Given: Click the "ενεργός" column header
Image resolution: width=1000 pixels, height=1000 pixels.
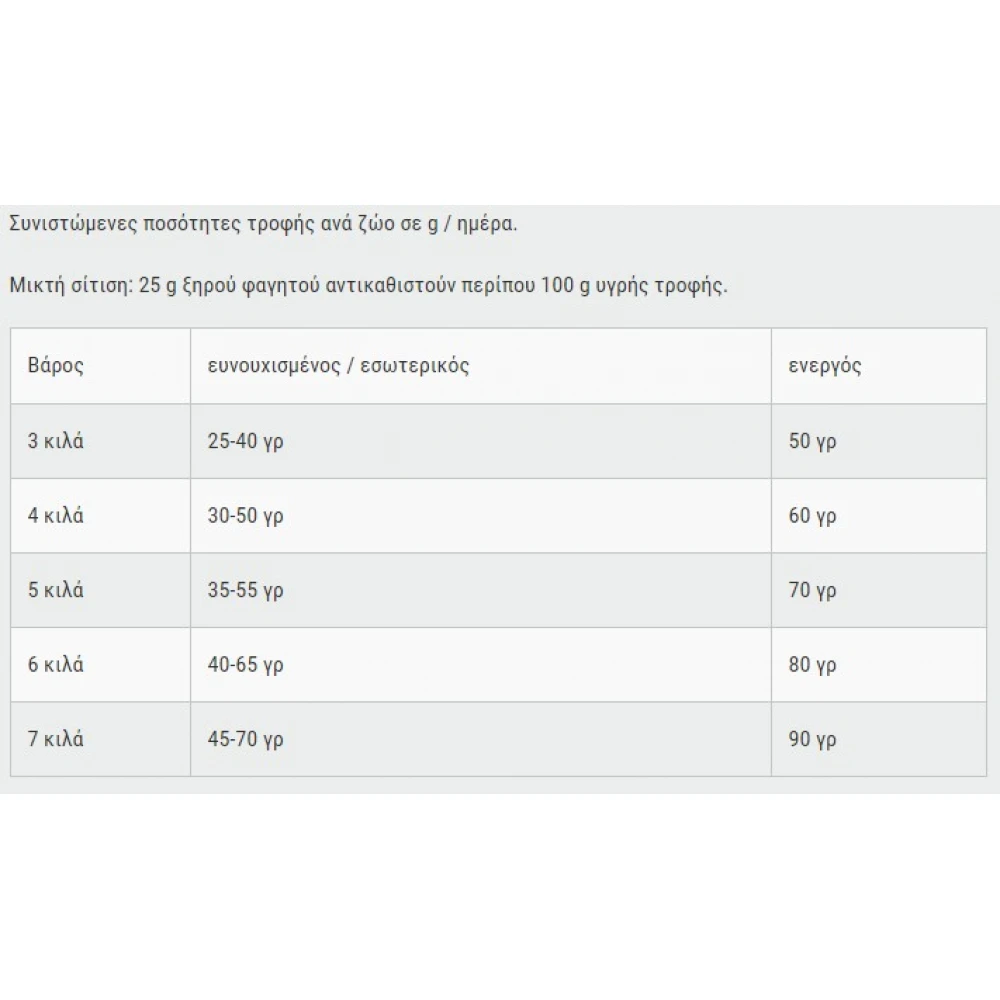Looking at the screenshot, I should [825, 365].
